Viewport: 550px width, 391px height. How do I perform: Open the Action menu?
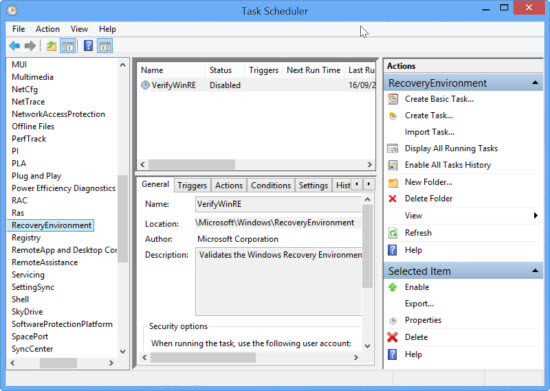[x=48, y=29]
